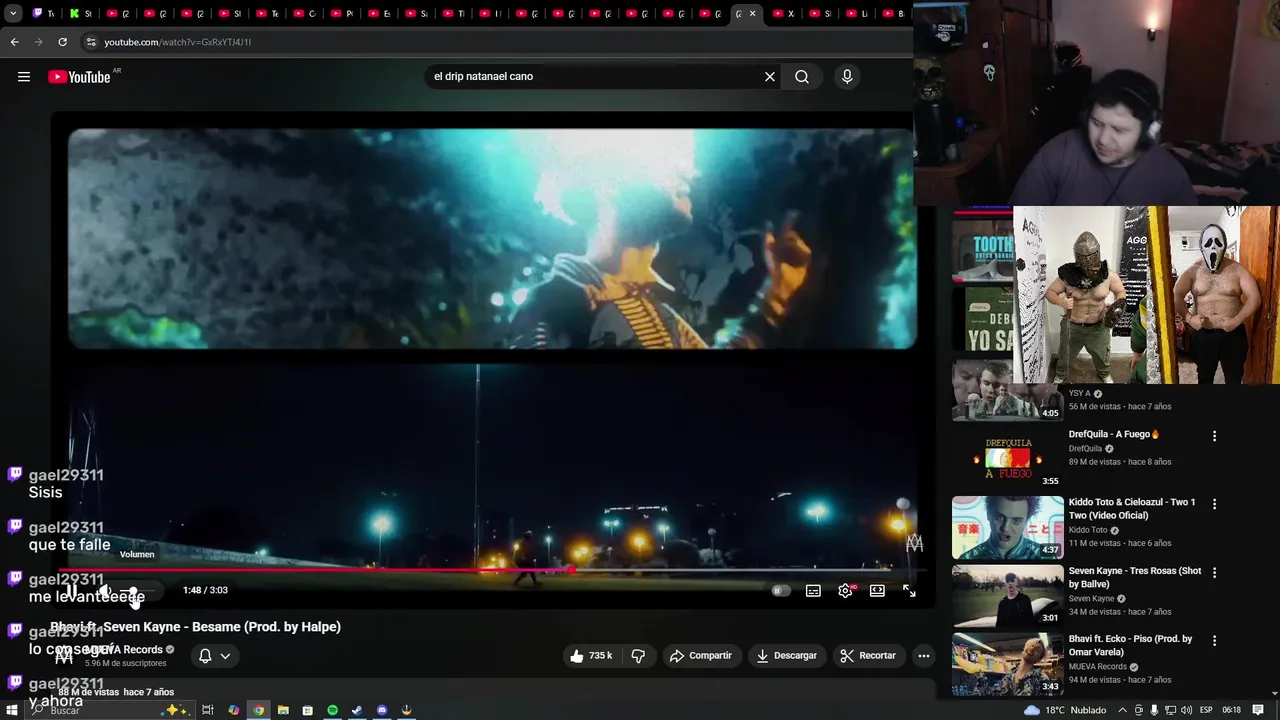
Task: Clear the search box text
Action: (770, 77)
